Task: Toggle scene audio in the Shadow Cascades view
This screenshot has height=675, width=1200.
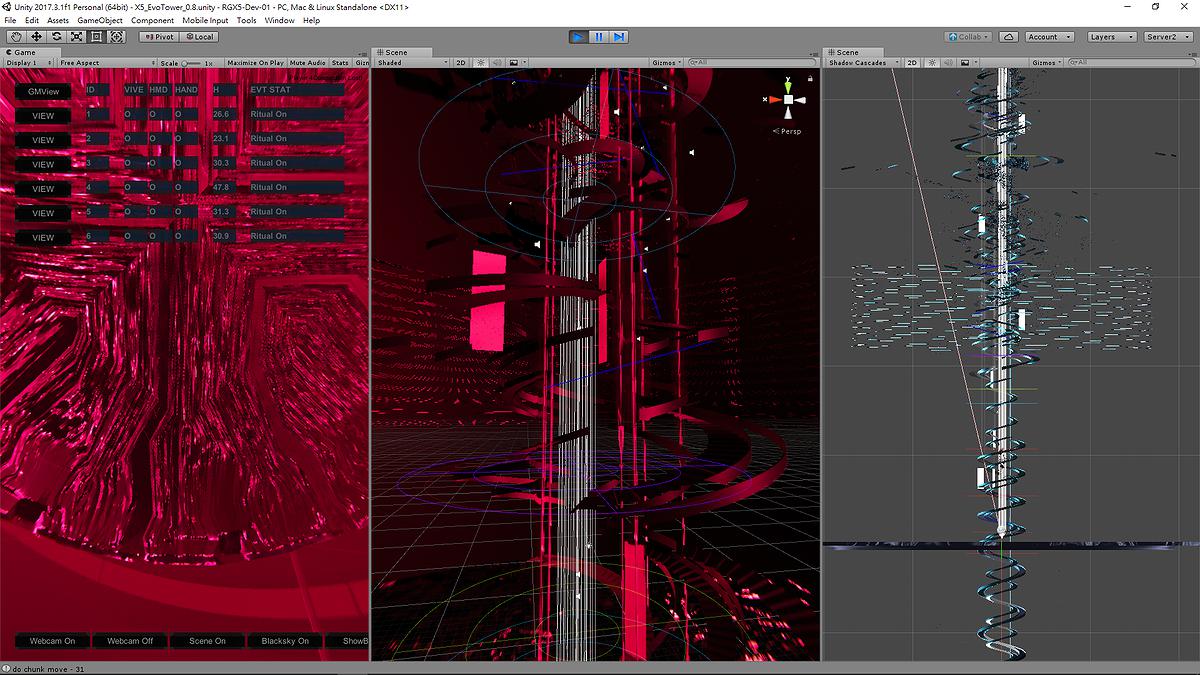Action: [x=949, y=63]
